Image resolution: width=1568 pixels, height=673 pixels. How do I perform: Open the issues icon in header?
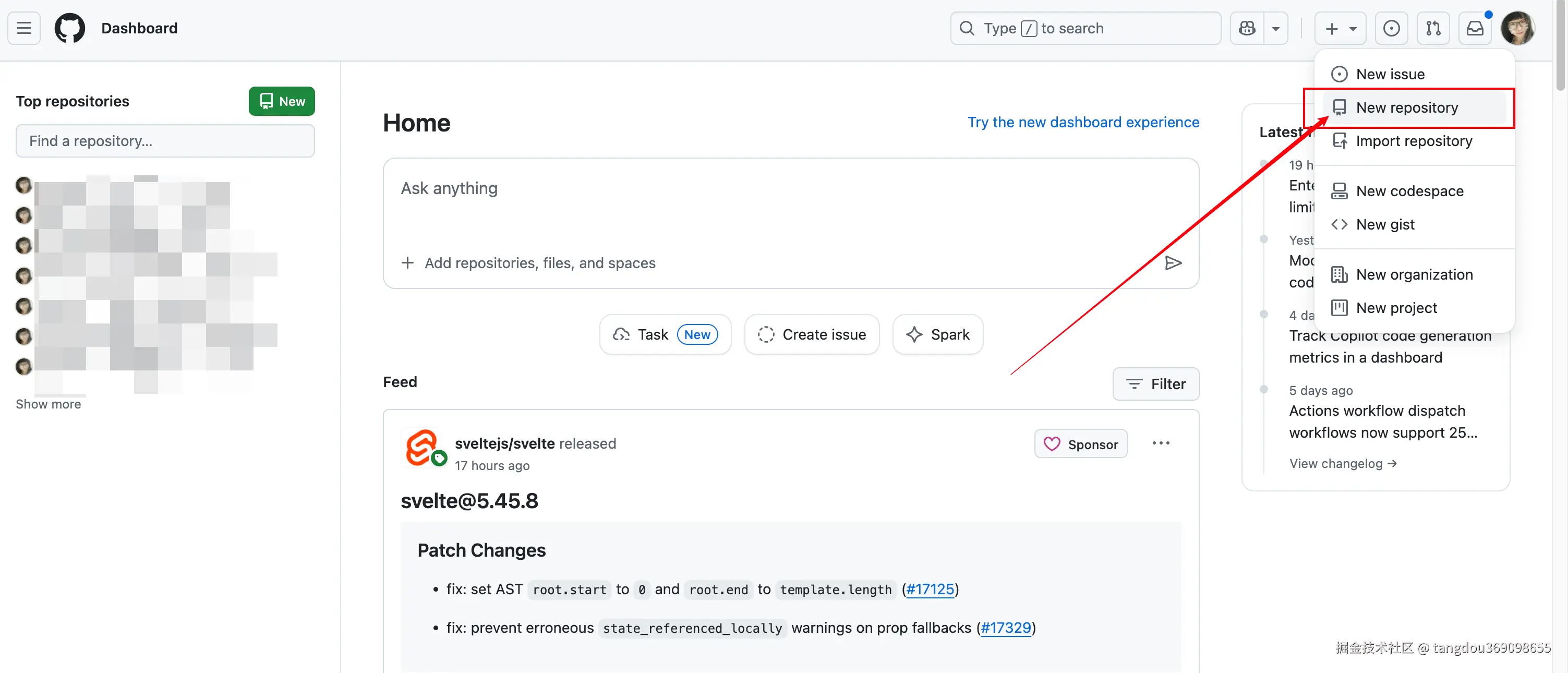(1391, 28)
